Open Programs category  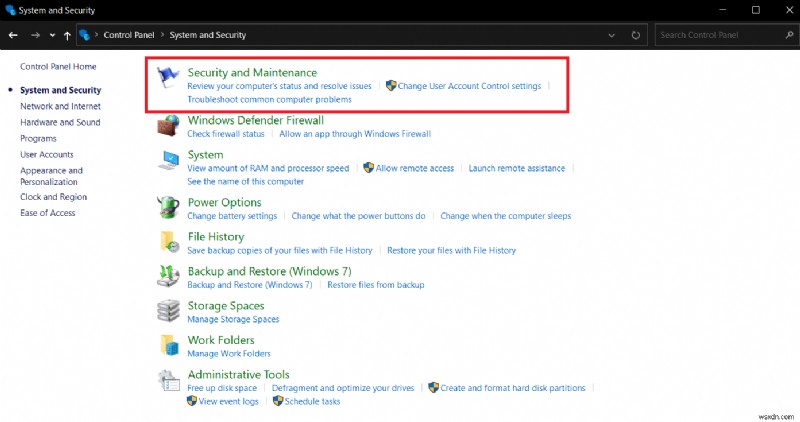pyautogui.click(x=38, y=138)
